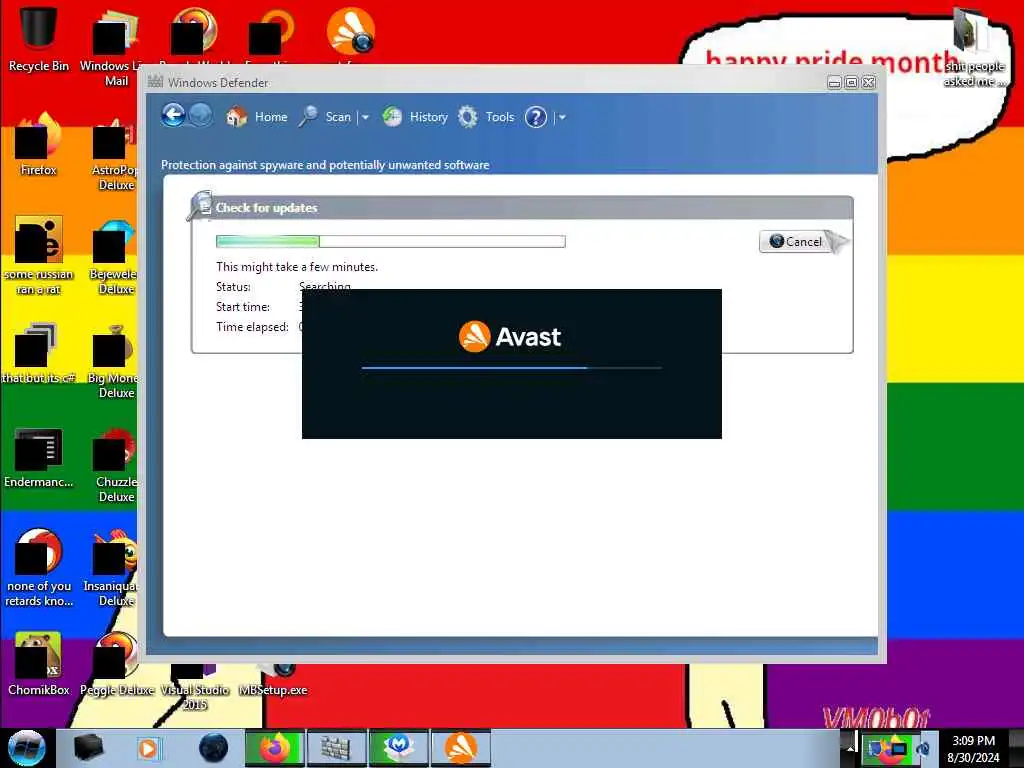Start a Scan from the toolbar
This screenshot has height=768, width=1024.
(325, 117)
